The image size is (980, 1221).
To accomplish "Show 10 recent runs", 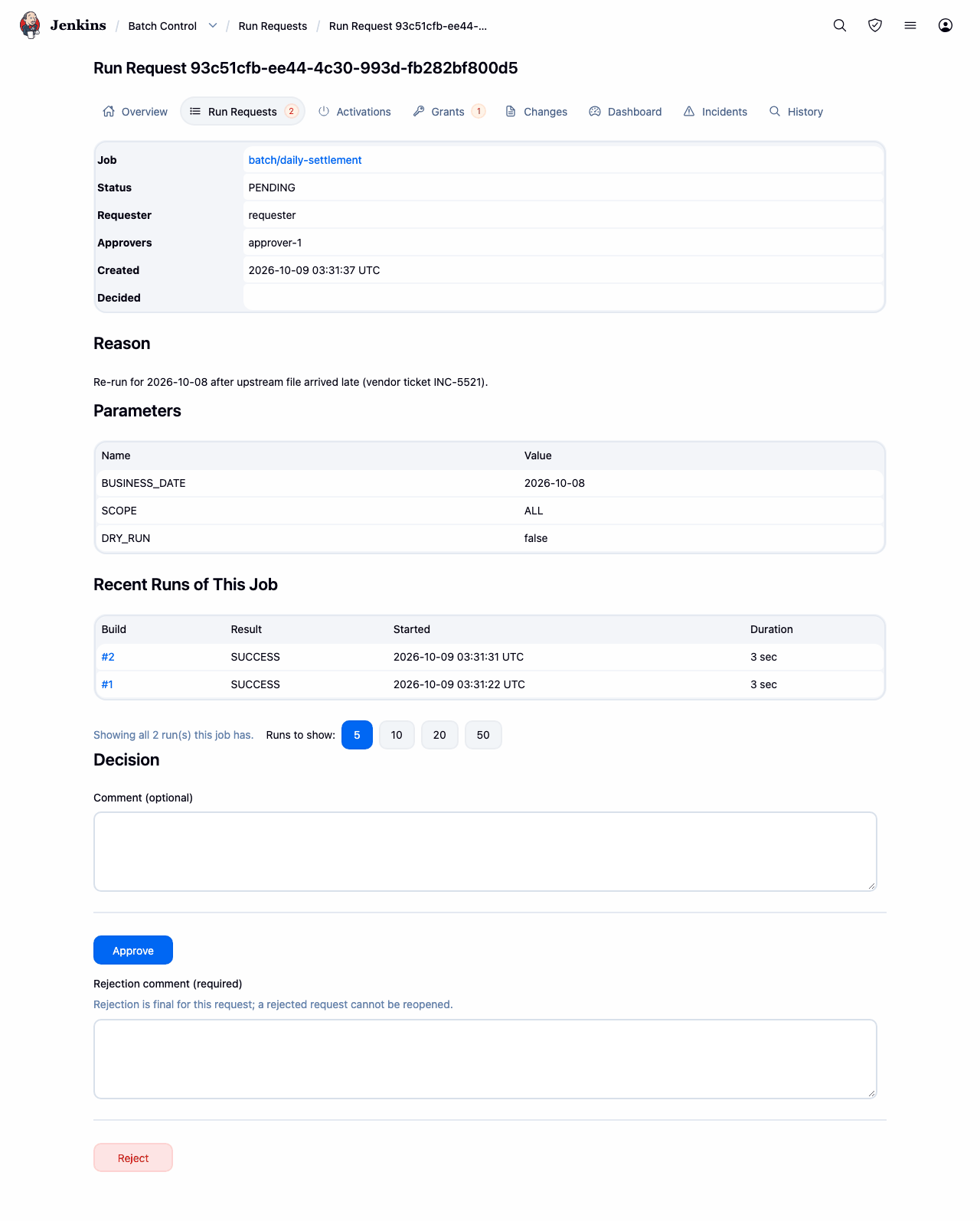I will tap(397, 735).
